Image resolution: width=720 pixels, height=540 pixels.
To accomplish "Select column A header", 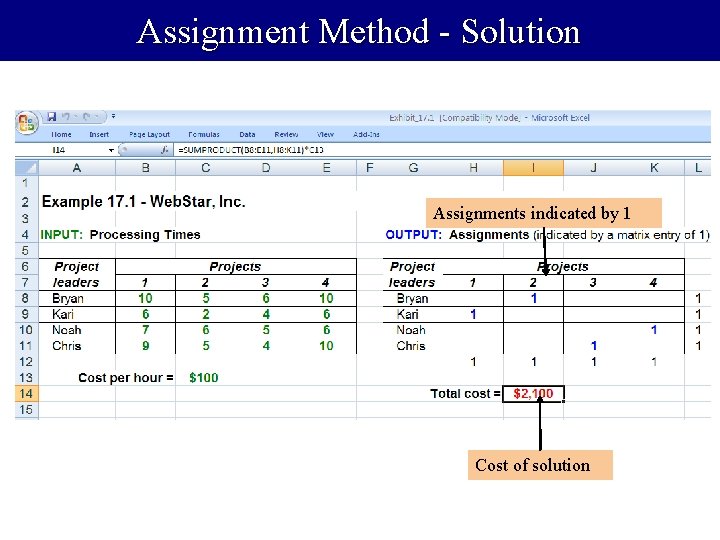I will (x=77, y=168).
